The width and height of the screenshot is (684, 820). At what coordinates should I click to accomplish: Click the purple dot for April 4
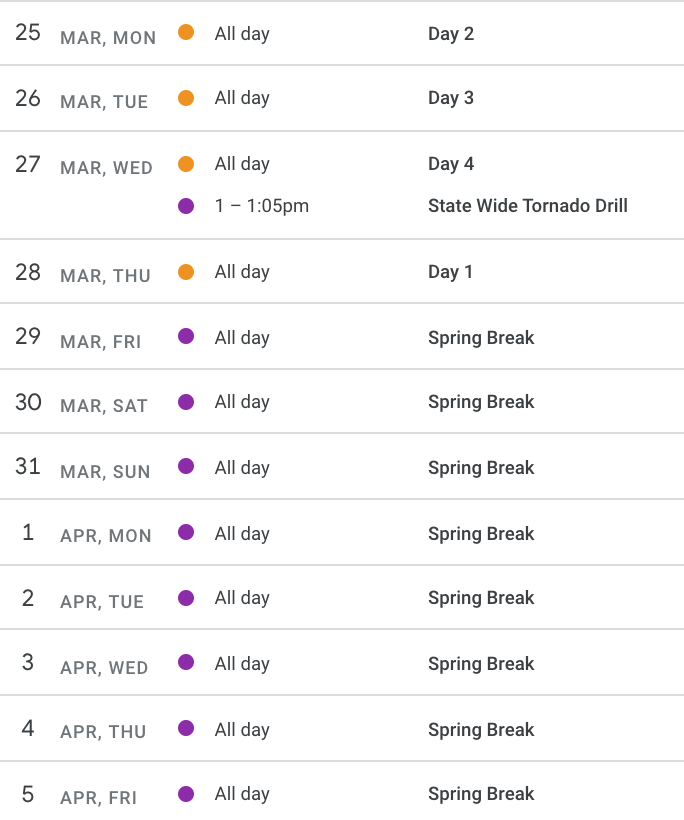[186, 728]
